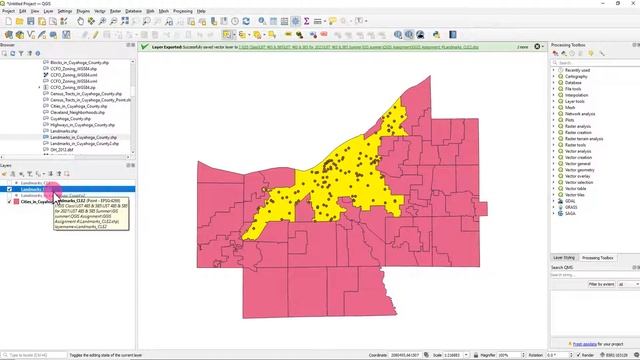Click in the Search QMS field
Image resolution: width=640 pixels, height=360 pixels.
(x=594, y=275)
